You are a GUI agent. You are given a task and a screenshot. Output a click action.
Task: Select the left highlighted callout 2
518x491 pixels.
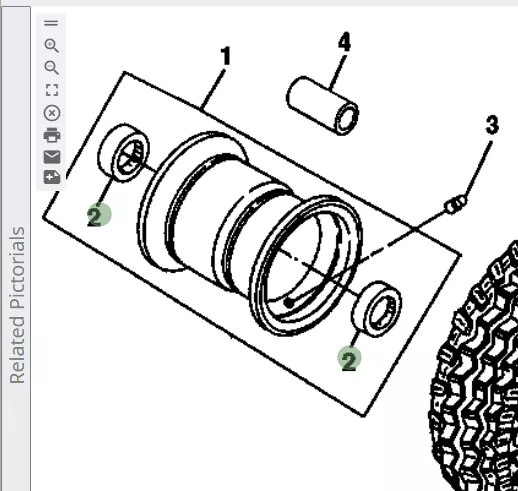click(99, 215)
